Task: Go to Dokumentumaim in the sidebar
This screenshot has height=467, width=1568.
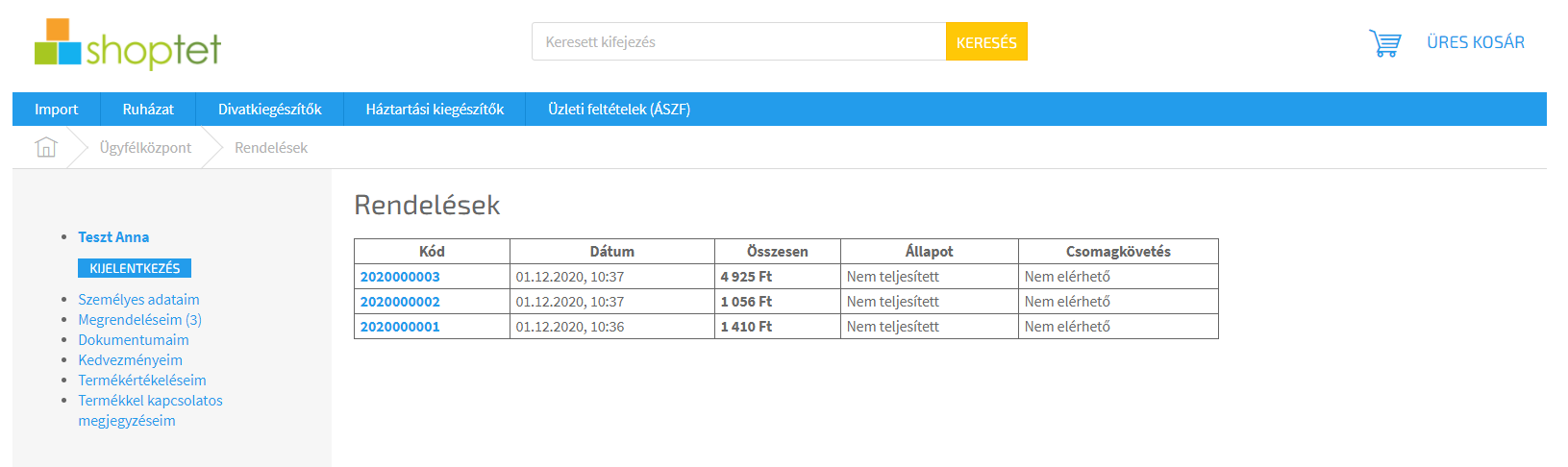Action: pos(134,339)
